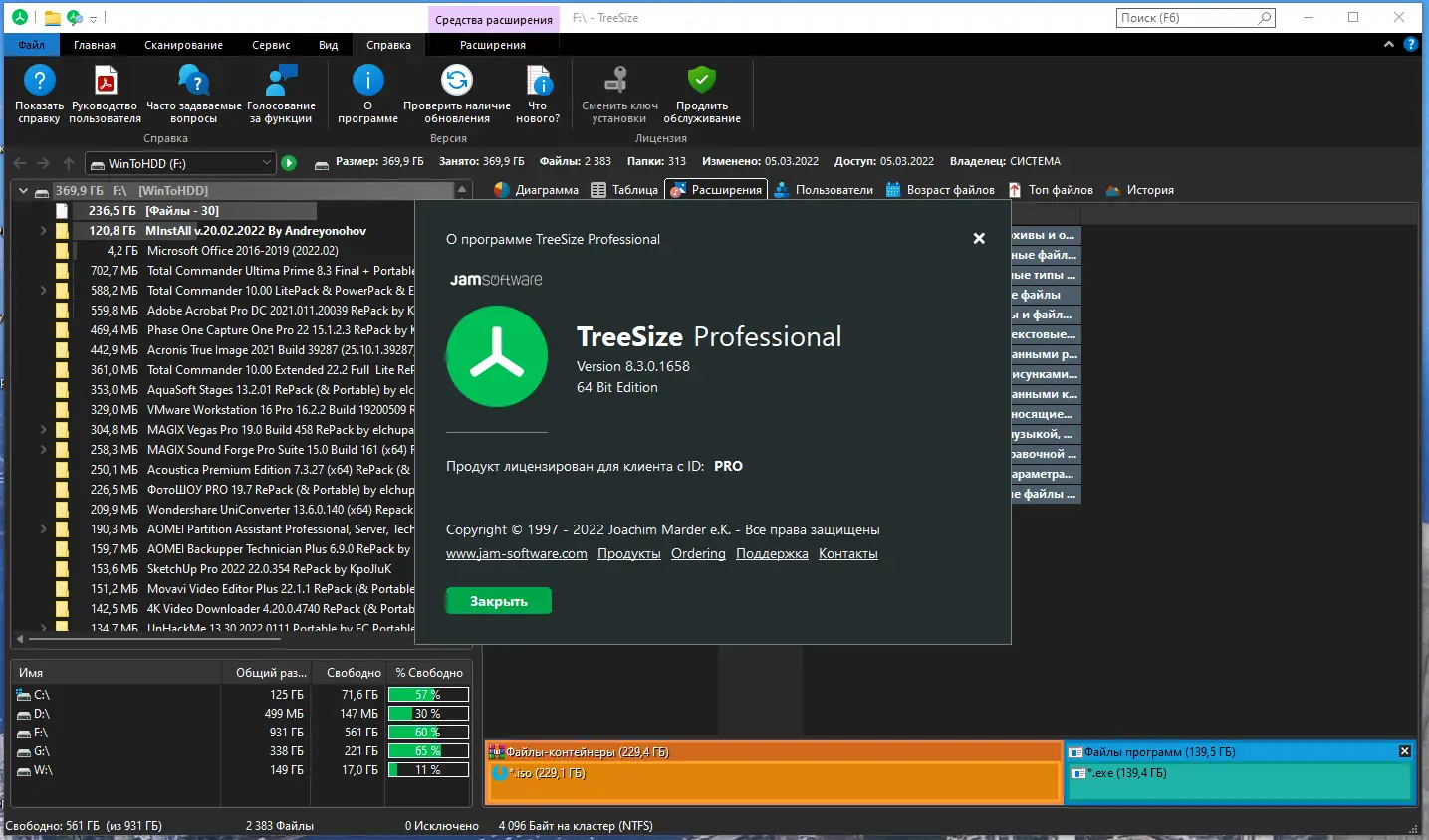1429x840 pixels.
Task: Open the www.jam-software.com link
Action: tap(516, 553)
